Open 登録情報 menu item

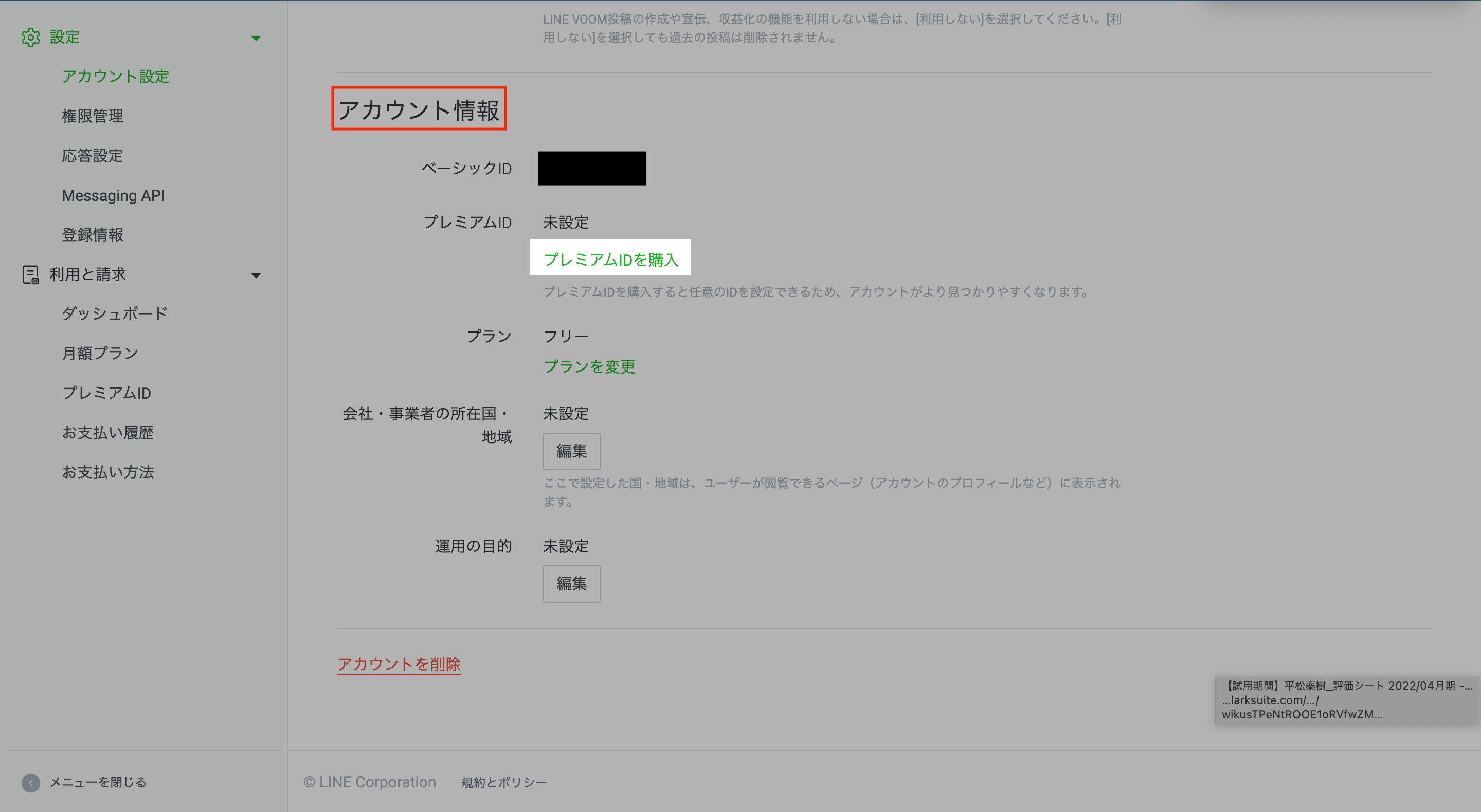click(92, 235)
